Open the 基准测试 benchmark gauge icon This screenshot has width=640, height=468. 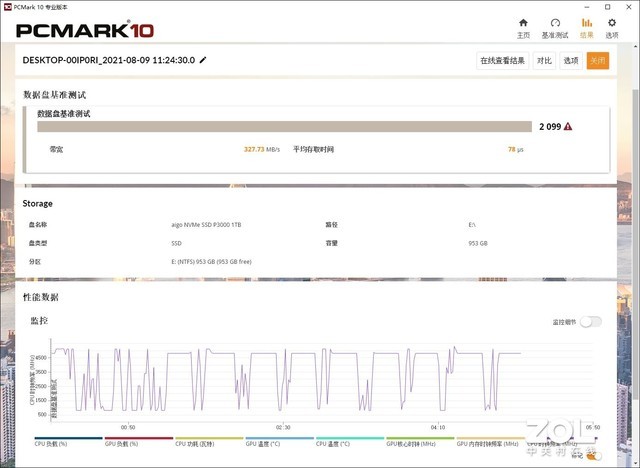pos(555,23)
